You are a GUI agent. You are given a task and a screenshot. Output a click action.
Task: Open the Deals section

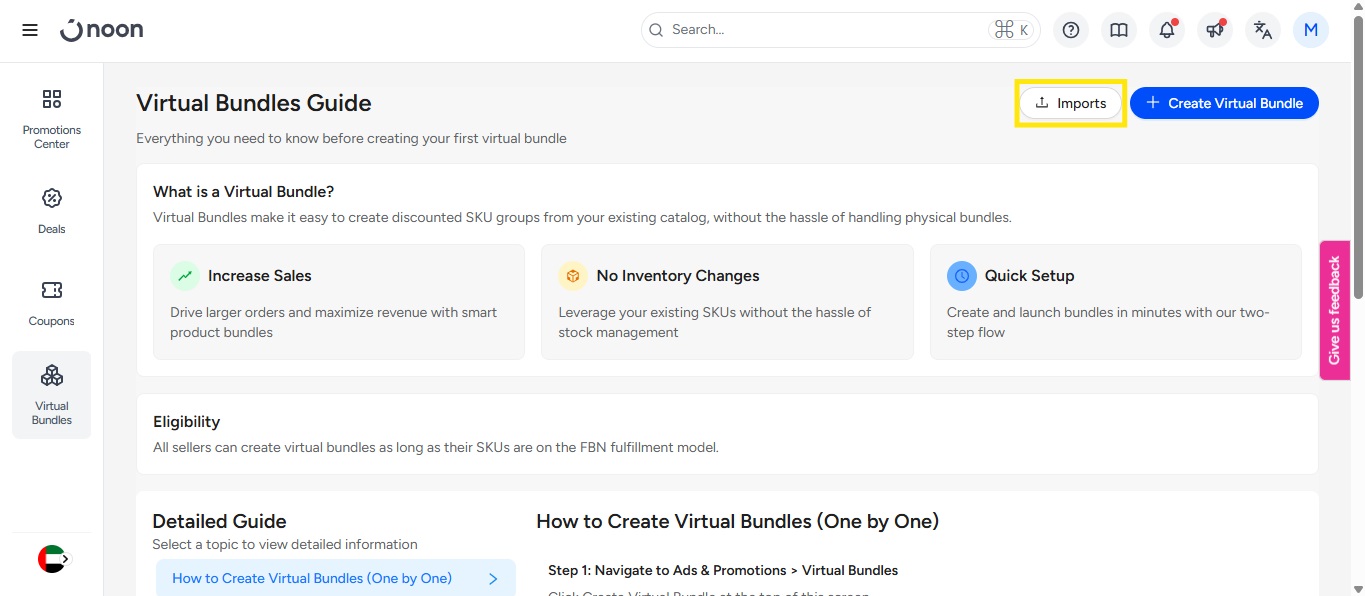(52, 210)
